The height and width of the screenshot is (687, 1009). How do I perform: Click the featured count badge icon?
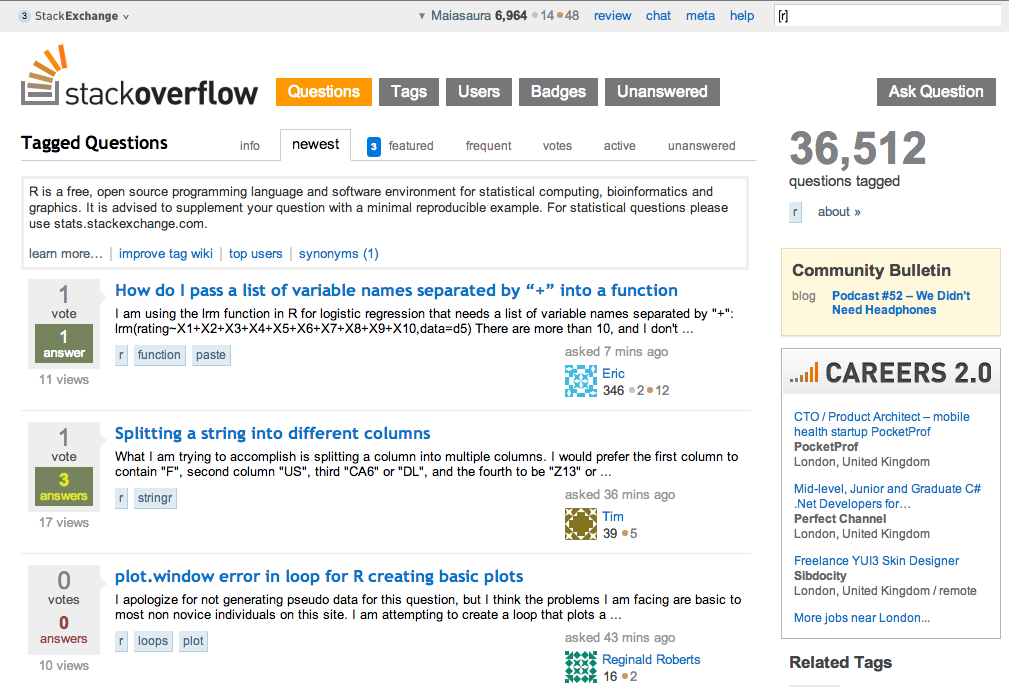pos(374,146)
